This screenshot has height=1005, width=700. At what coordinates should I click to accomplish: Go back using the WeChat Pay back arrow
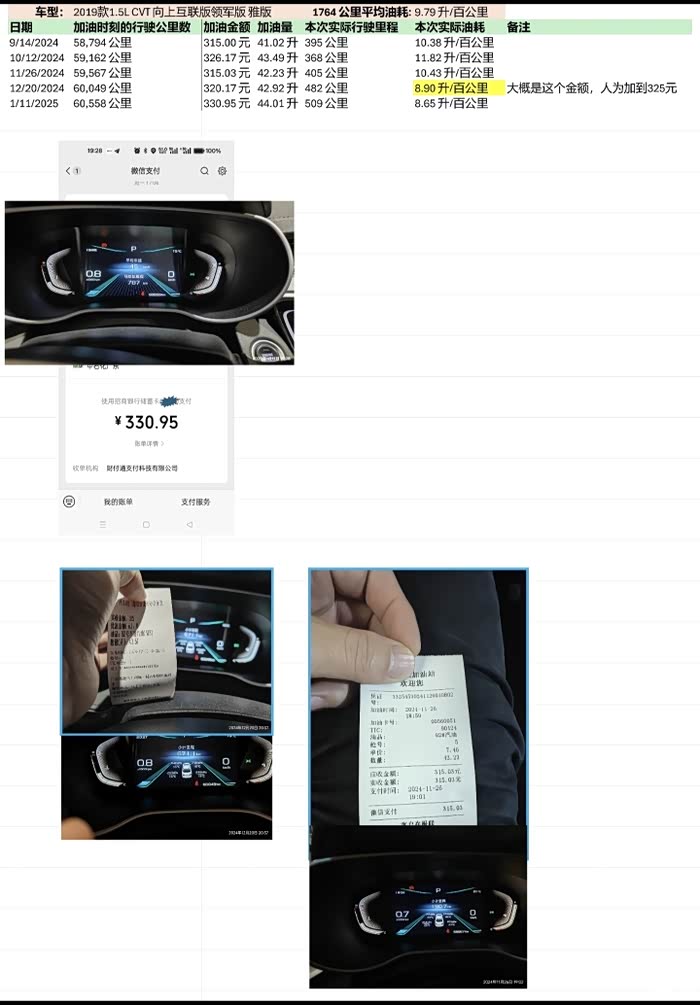69,170
